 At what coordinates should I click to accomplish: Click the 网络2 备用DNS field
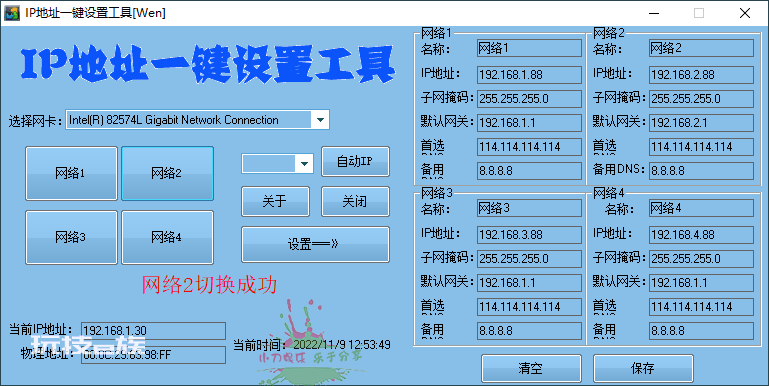coord(701,171)
